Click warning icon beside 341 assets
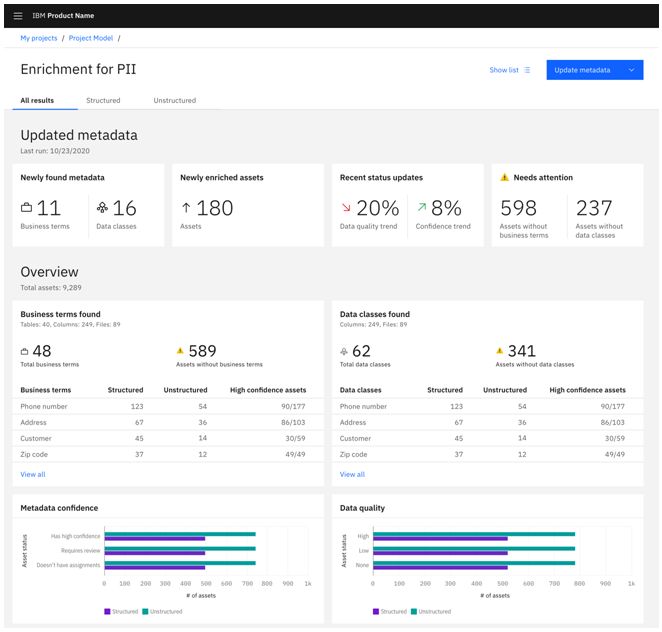 pyautogui.click(x=501, y=351)
